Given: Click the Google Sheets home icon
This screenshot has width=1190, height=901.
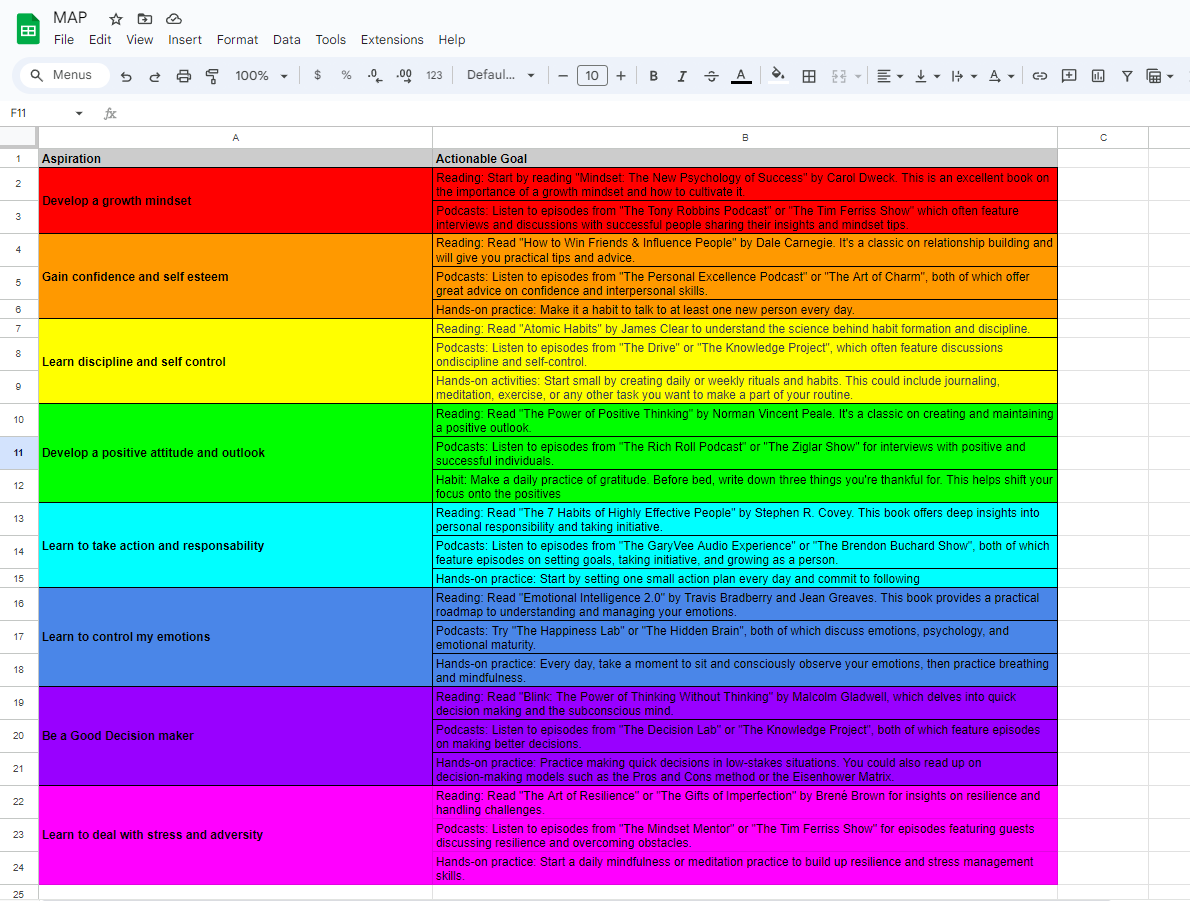Looking at the screenshot, I should (28, 30).
